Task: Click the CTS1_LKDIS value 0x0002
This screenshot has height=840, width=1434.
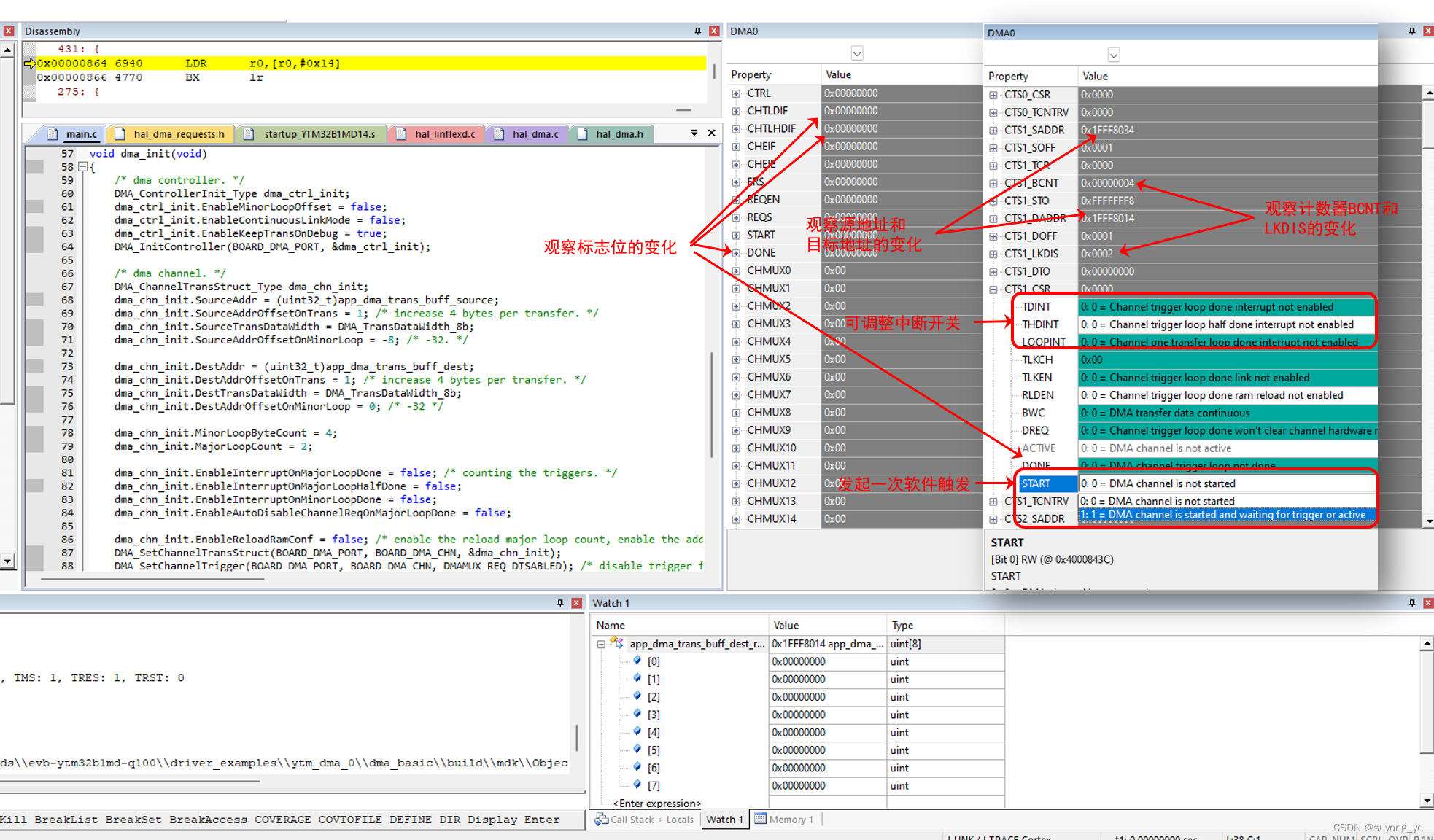Action: pyautogui.click(x=1097, y=254)
